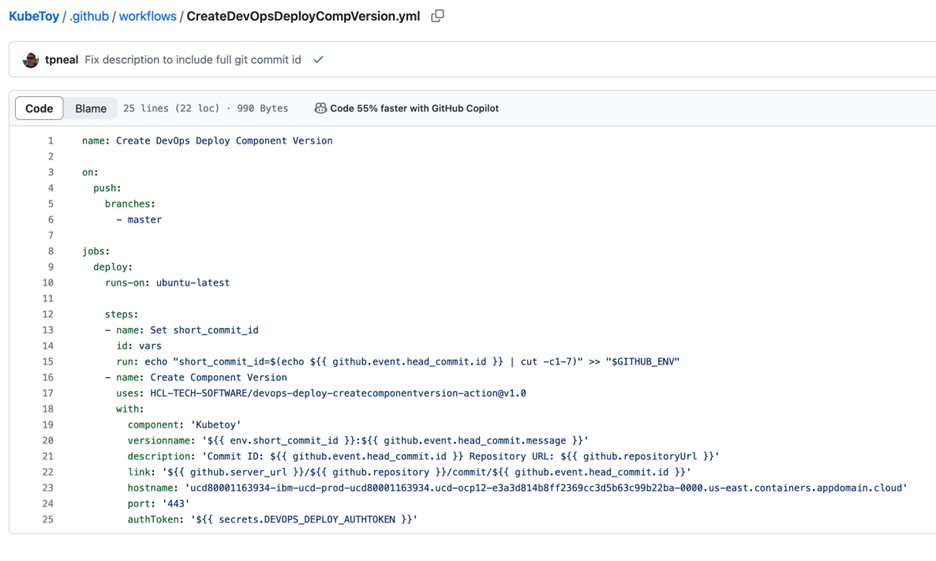The width and height of the screenshot is (936, 561).
Task: Open the 'Fix description' commit message link
Action: [193, 60]
